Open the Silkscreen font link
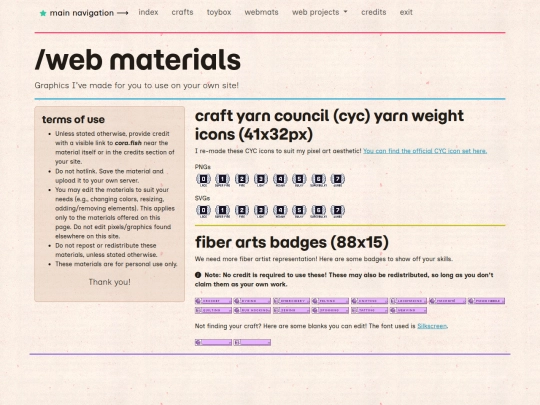Screen dimensions: 540x405 (x=432, y=326)
